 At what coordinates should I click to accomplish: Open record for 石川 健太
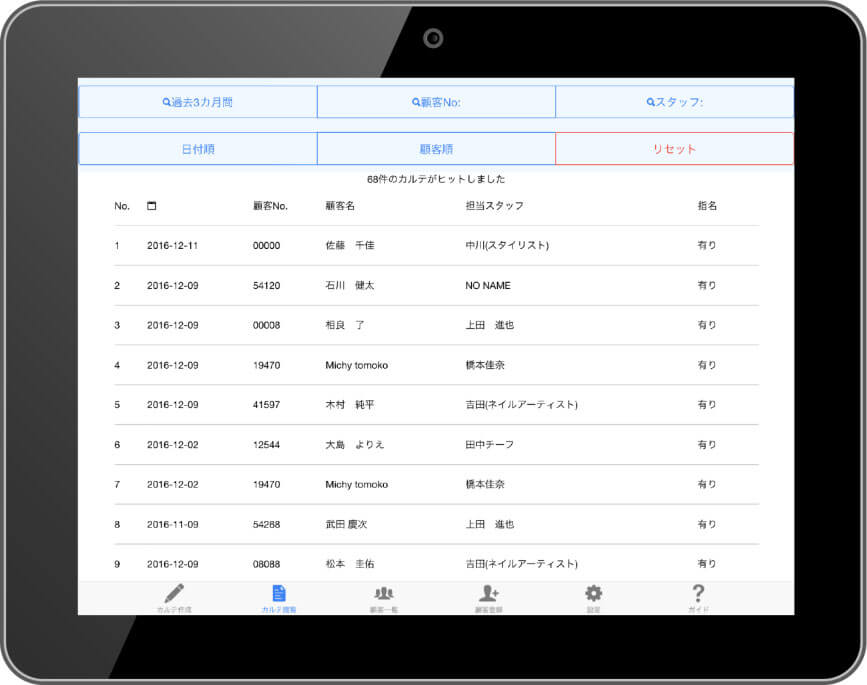(x=349, y=285)
